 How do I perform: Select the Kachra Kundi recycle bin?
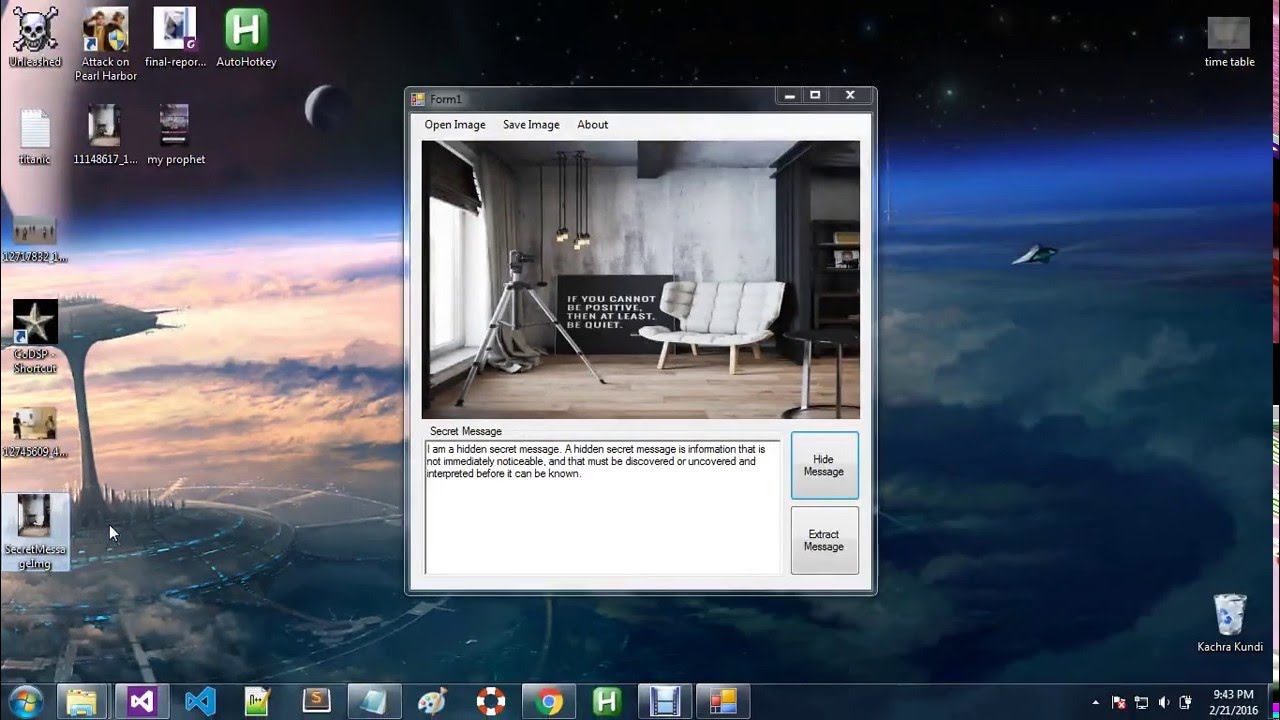1230,623
